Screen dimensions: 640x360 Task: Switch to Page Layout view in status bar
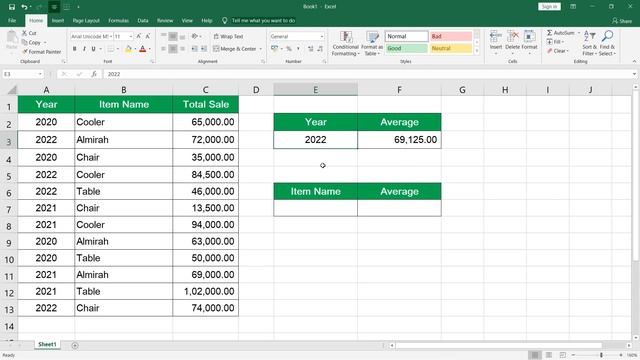click(x=549, y=355)
